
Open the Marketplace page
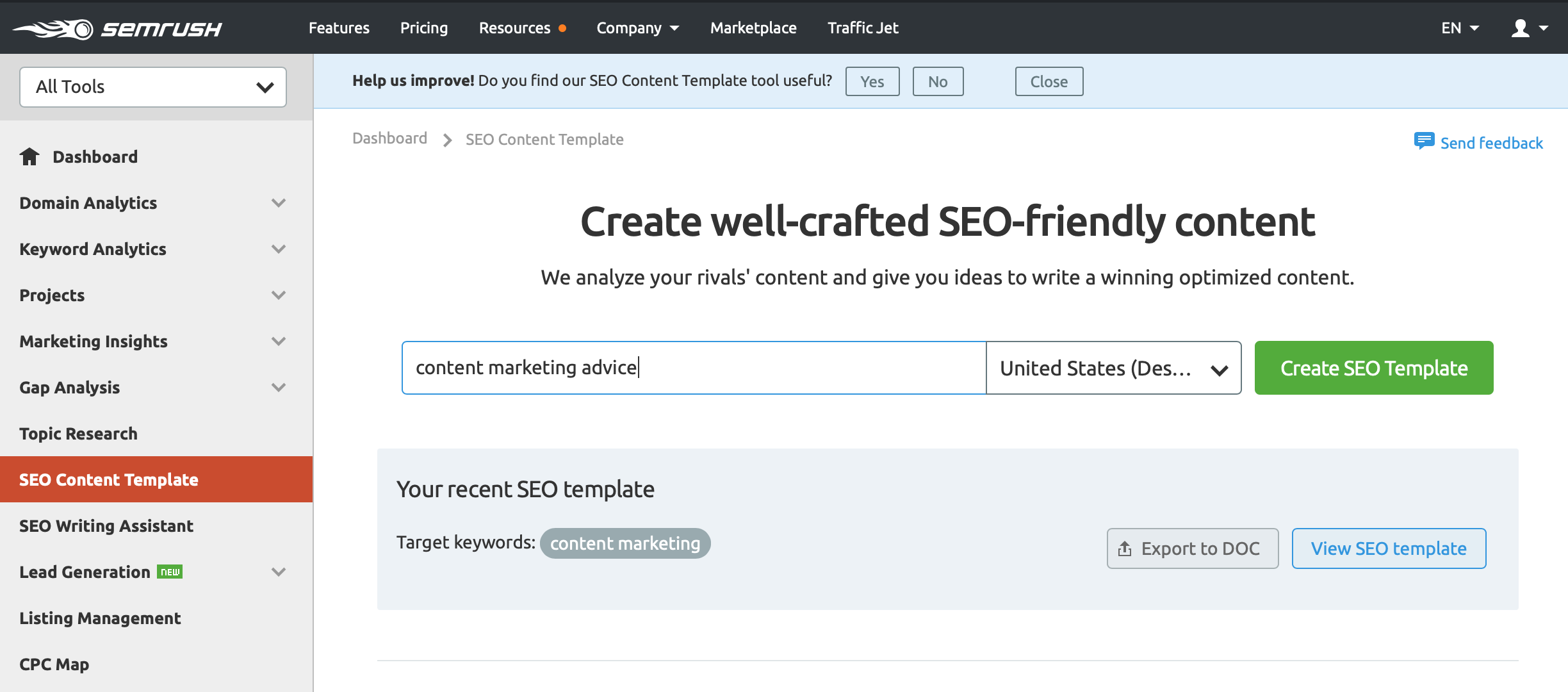point(753,28)
